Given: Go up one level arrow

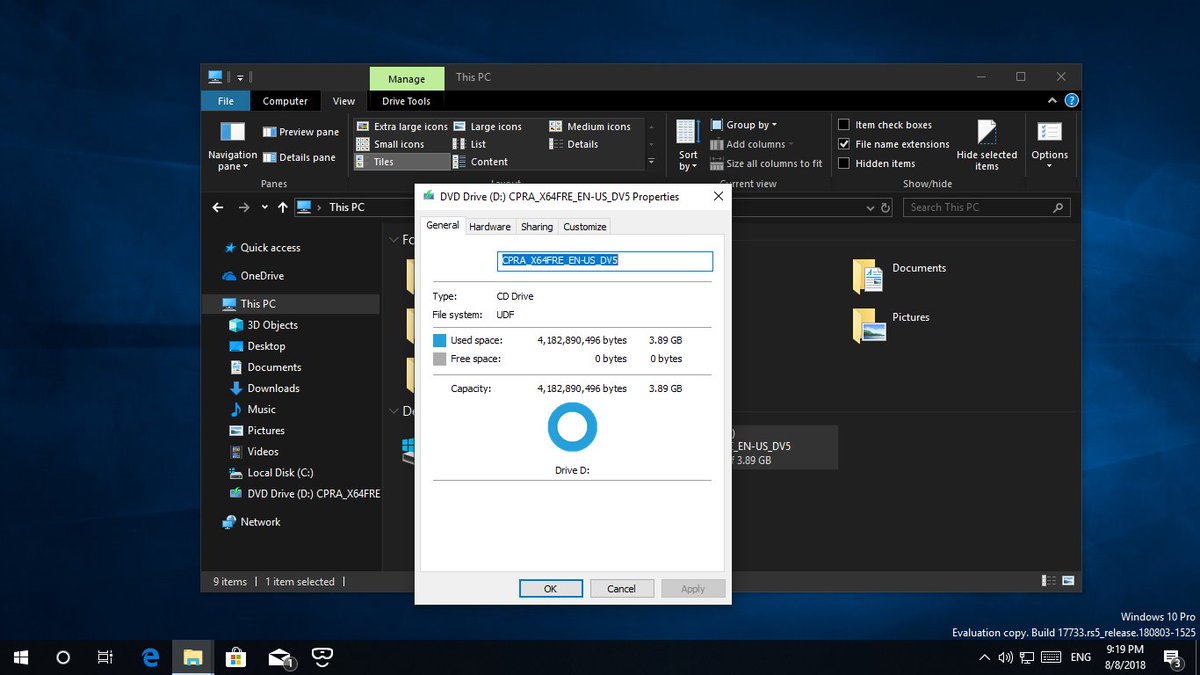Looking at the screenshot, I should pyautogui.click(x=283, y=207).
